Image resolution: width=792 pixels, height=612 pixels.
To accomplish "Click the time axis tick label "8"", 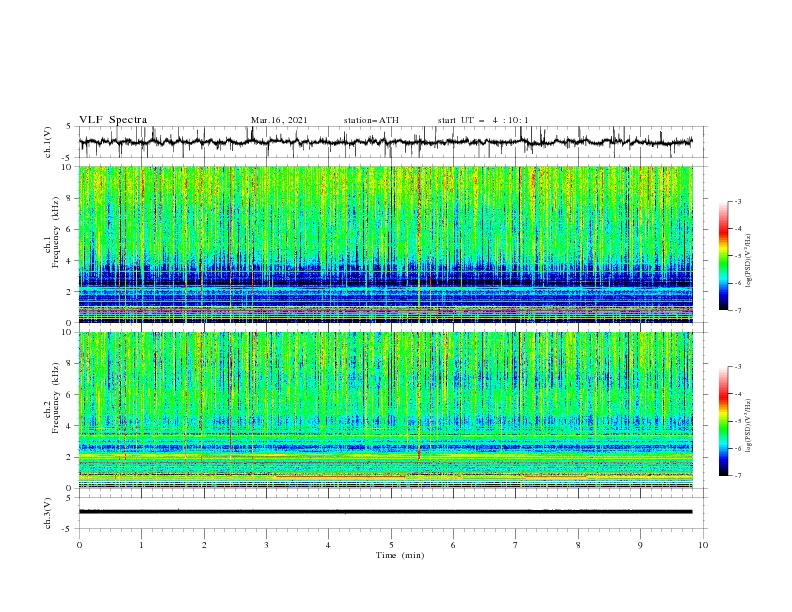I will [x=578, y=545].
